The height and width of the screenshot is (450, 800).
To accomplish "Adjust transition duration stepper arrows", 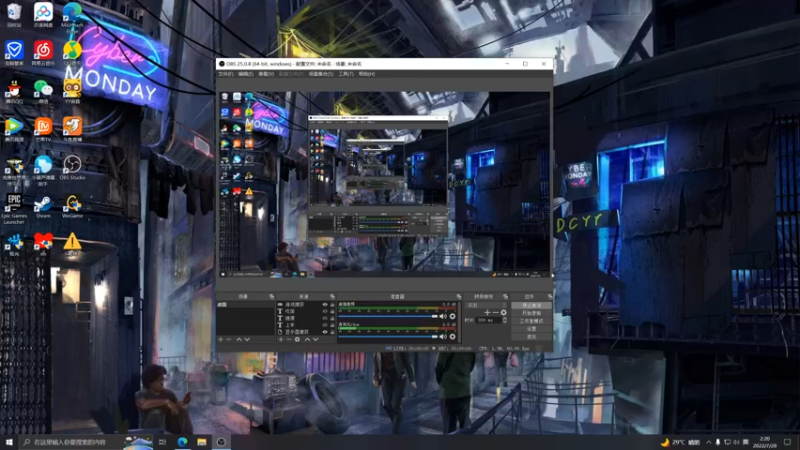I will 505,320.
